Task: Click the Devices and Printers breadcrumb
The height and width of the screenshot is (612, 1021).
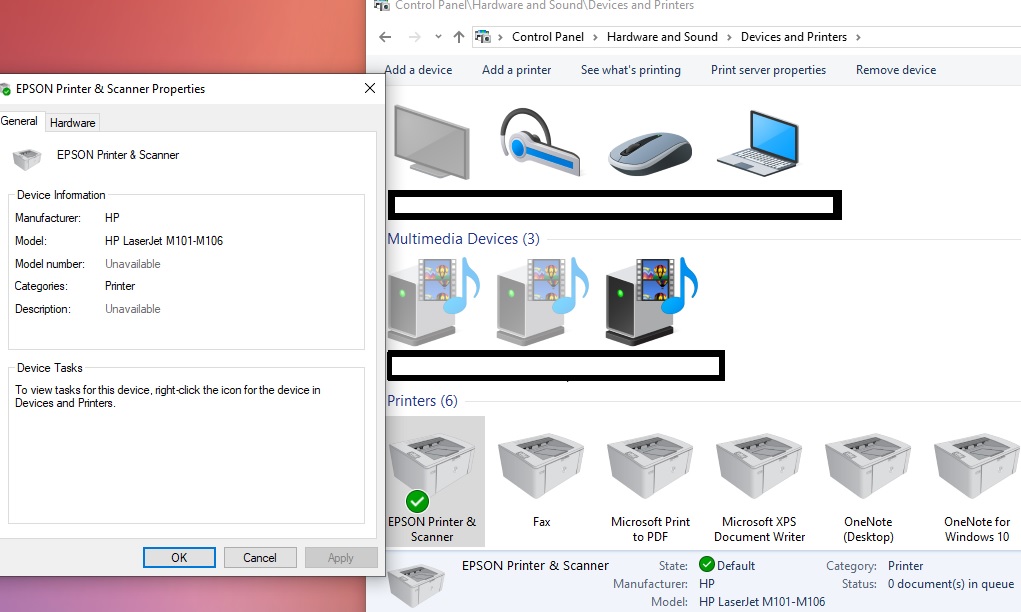Action: coord(794,37)
